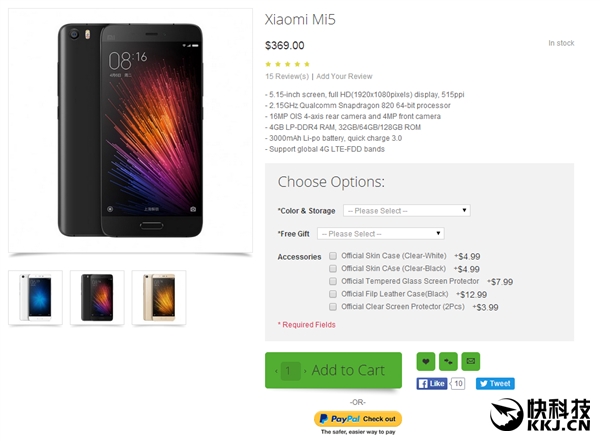The width and height of the screenshot is (600, 441).
Task: Share product with Tweet button
Action: 495,384
